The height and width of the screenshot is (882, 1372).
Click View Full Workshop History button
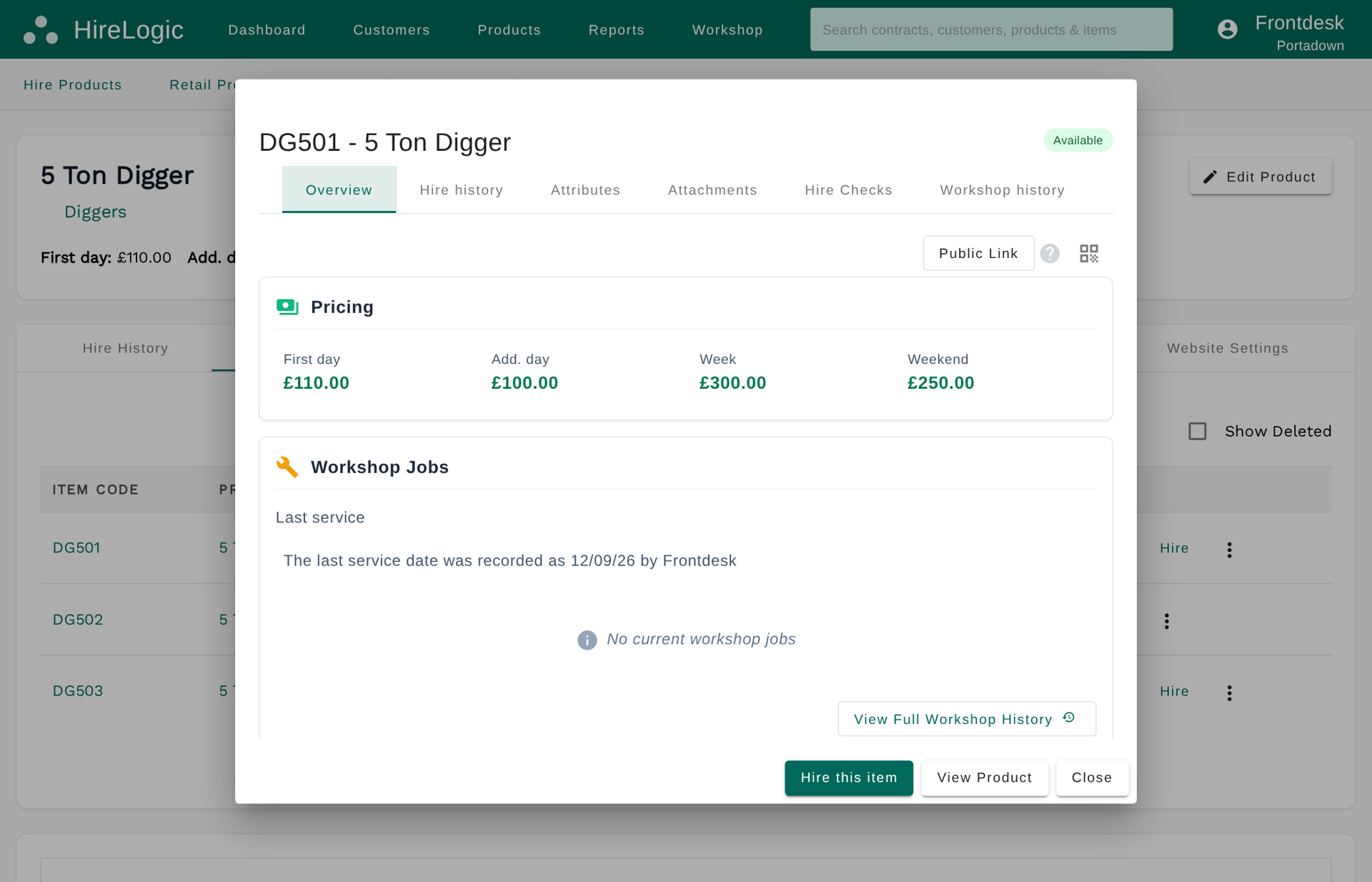[966, 718]
